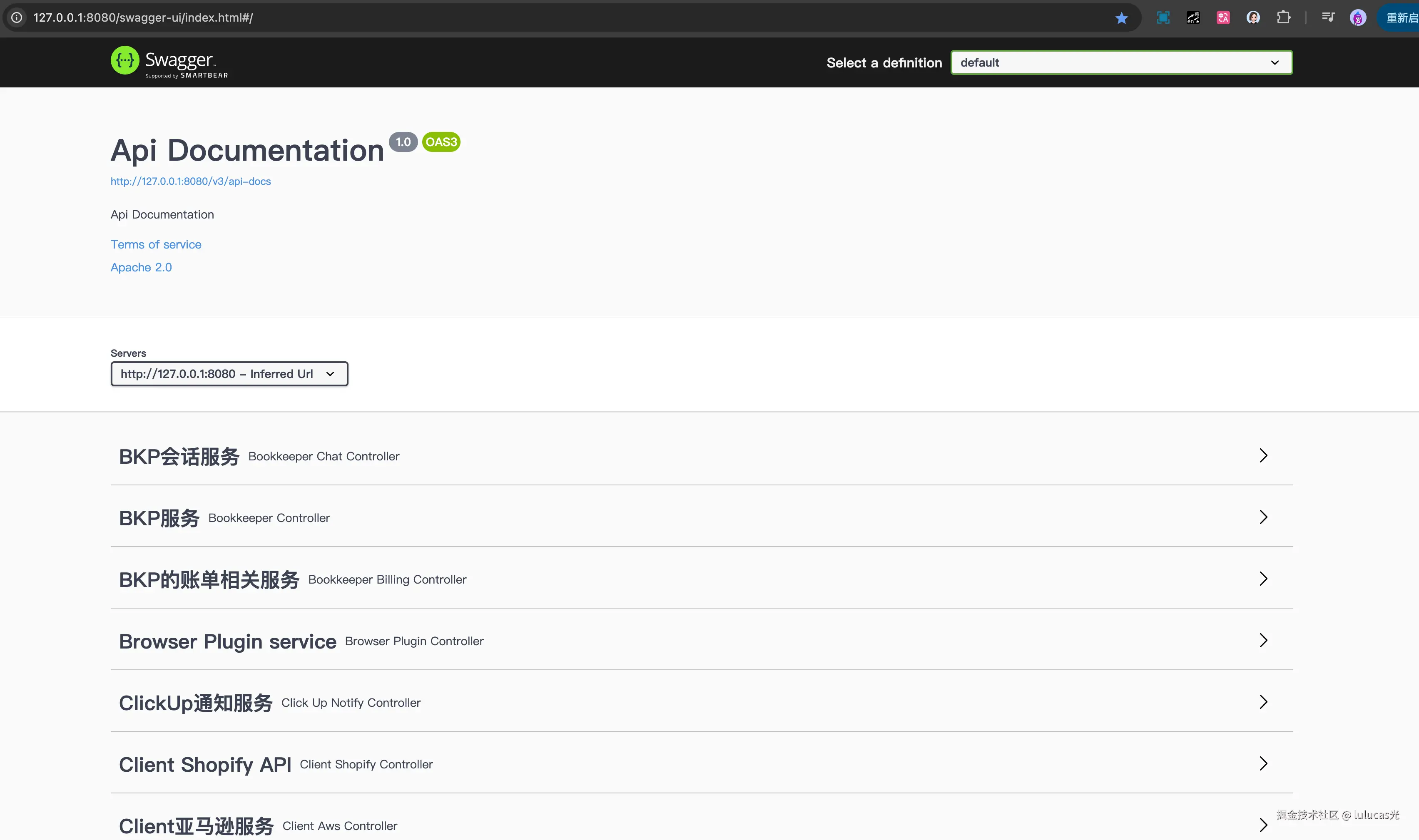Open the Terms of service link
Screen dimensions: 1419x840
click(156, 244)
